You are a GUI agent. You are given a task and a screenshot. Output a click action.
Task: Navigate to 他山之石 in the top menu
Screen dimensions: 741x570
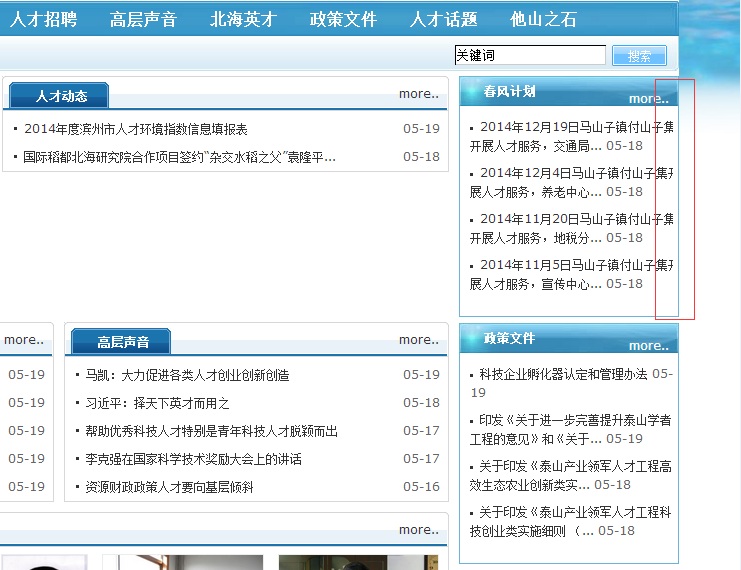[x=543, y=19]
